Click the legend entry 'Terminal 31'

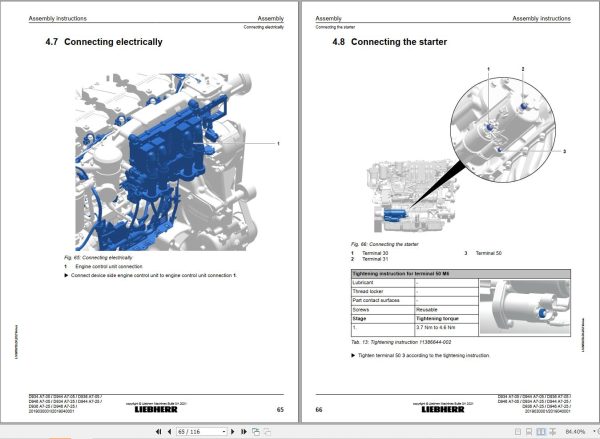[375, 259]
